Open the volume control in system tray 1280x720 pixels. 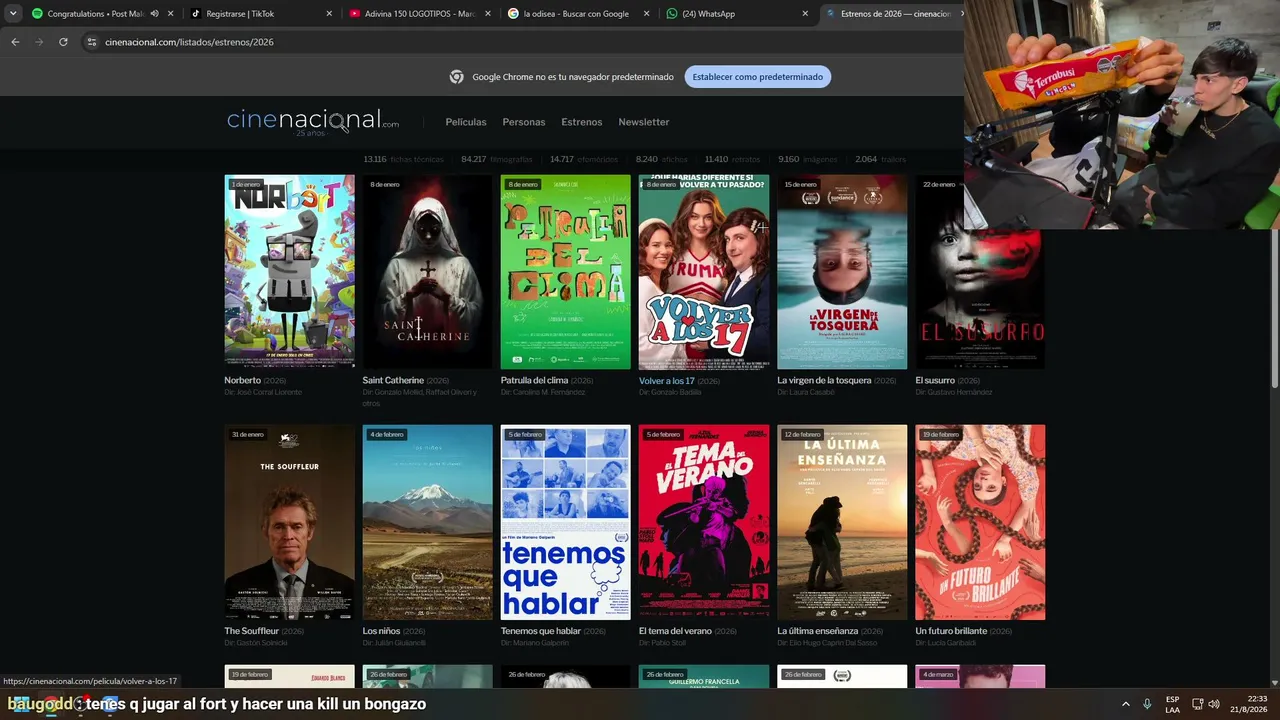click(x=1214, y=704)
